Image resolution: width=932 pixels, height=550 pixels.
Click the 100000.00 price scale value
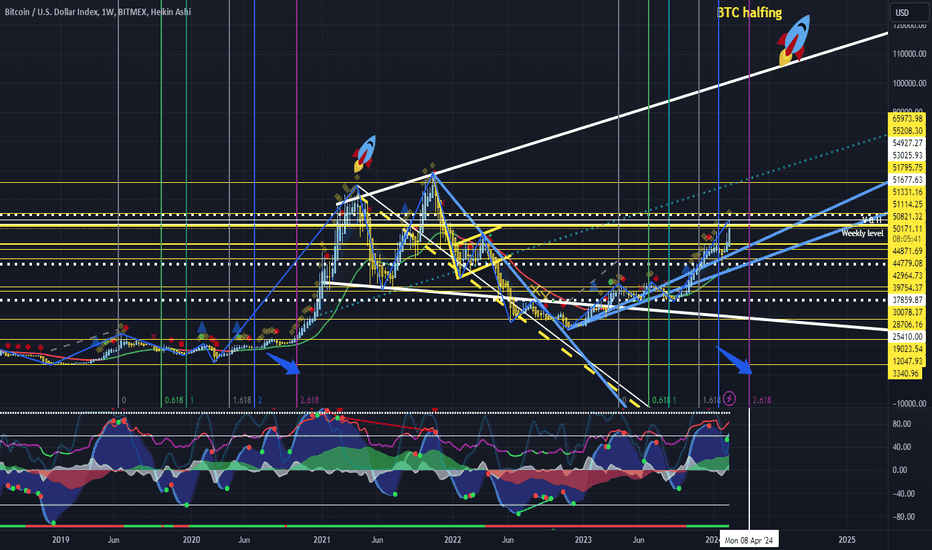click(909, 83)
